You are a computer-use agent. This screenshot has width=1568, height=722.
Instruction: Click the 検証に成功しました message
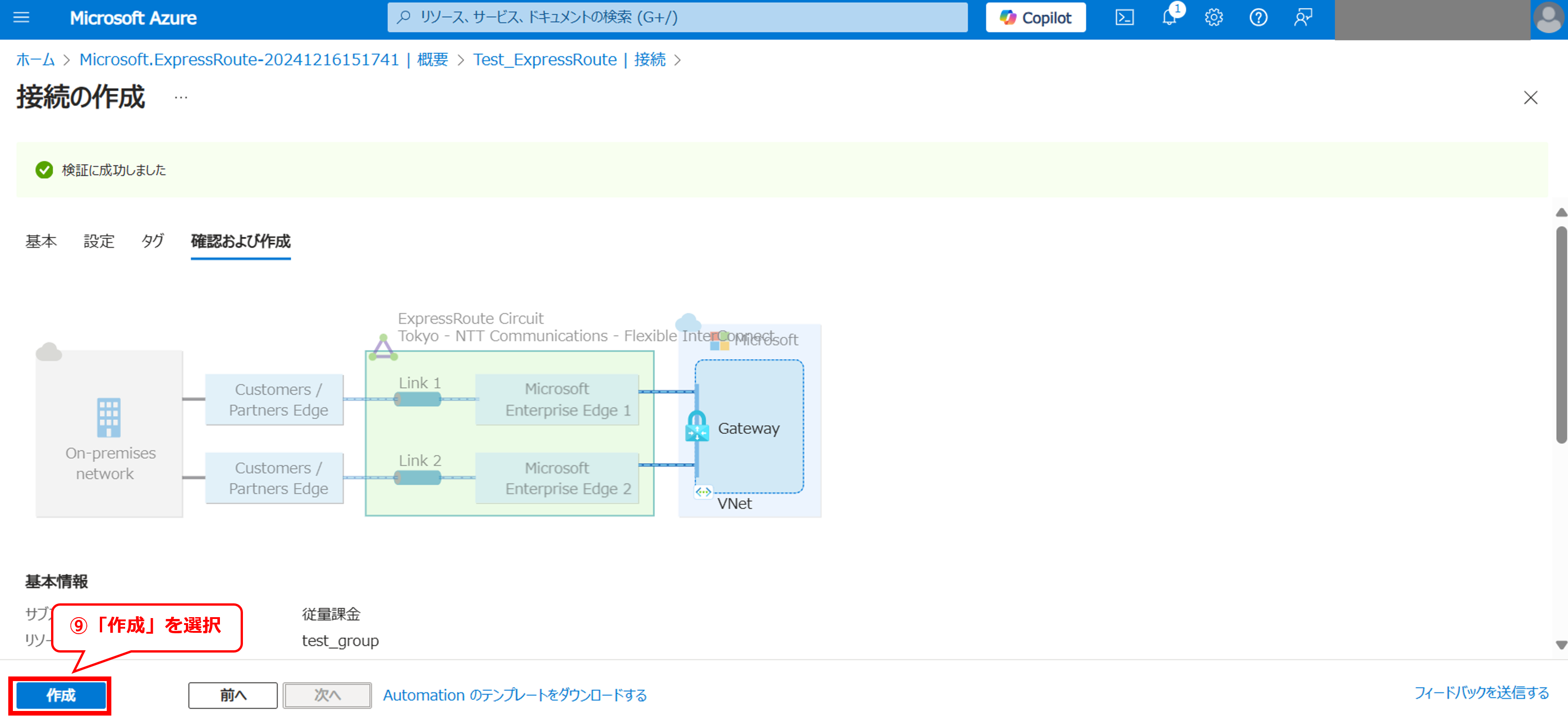pos(114,170)
